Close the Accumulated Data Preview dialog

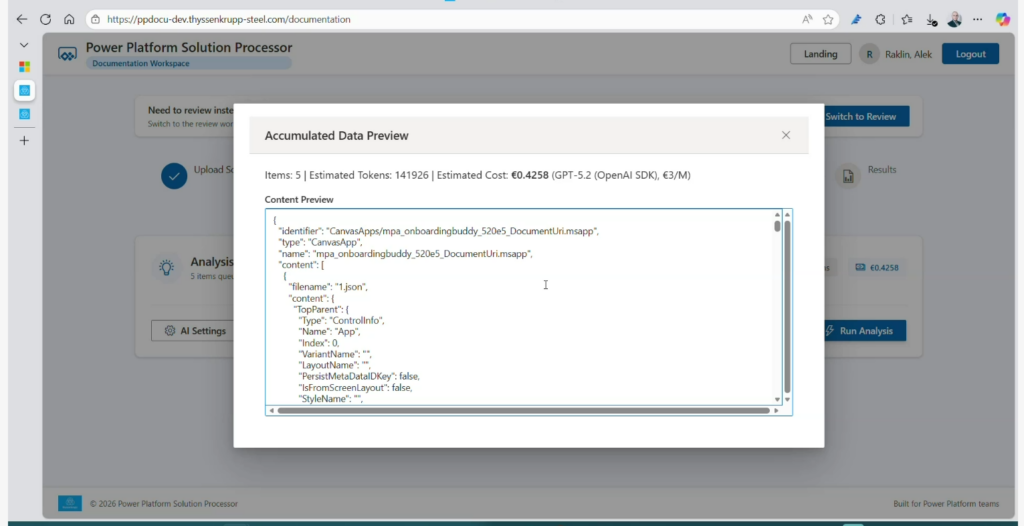click(786, 135)
